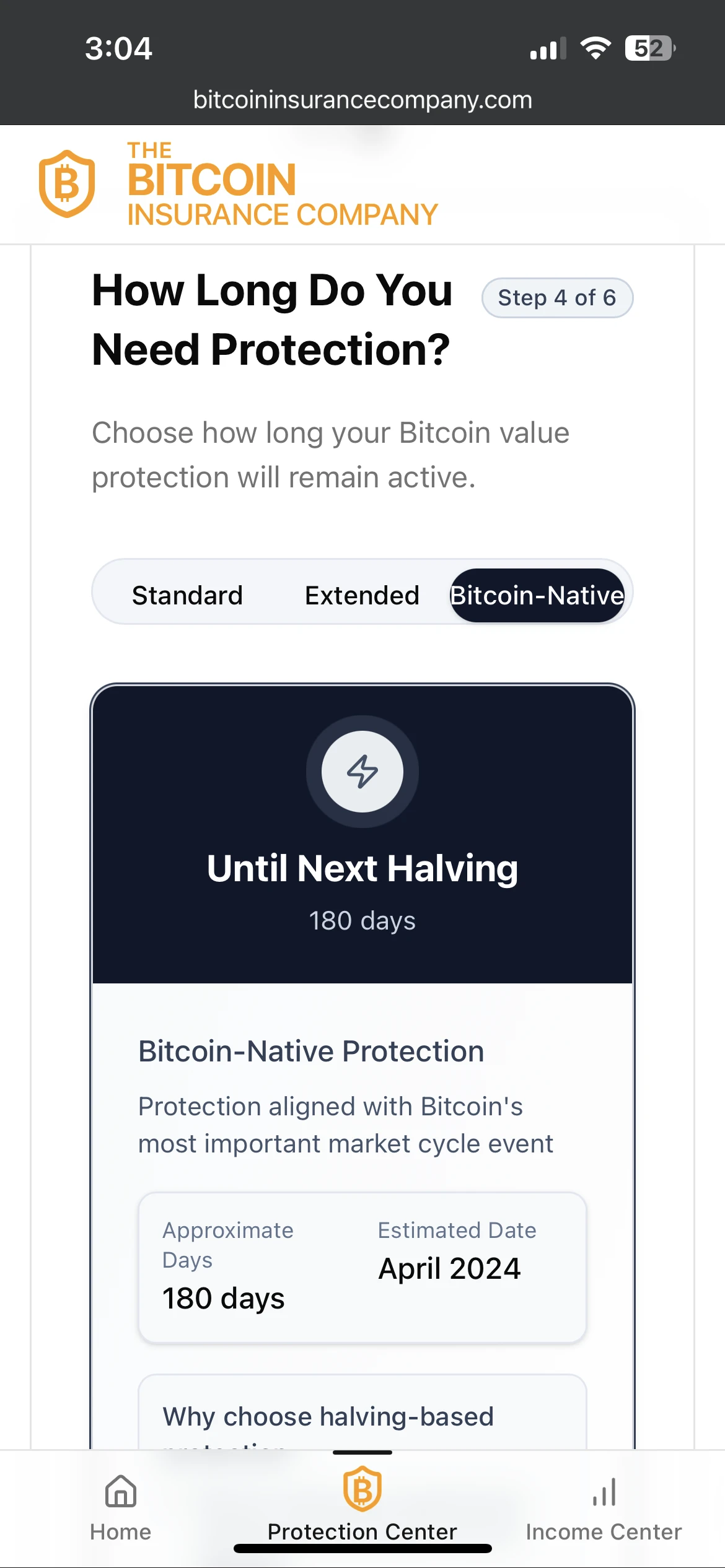Image resolution: width=725 pixels, height=1568 pixels.
Task: Tap the cellular signal bars icon
Action: click(x=548, y=48)
